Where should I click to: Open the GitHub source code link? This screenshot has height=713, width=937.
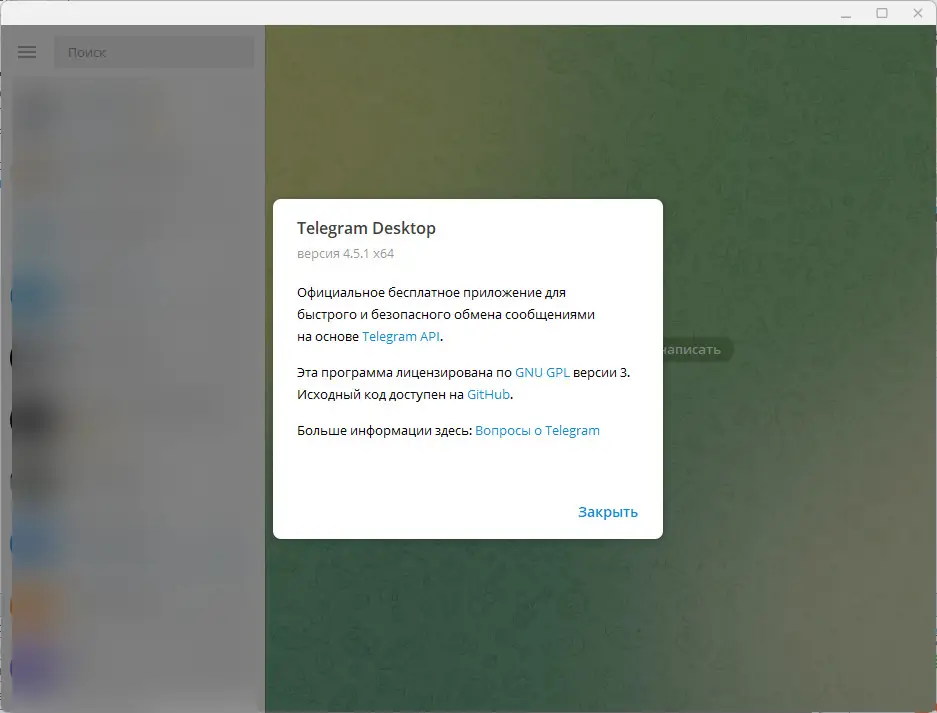488,394
